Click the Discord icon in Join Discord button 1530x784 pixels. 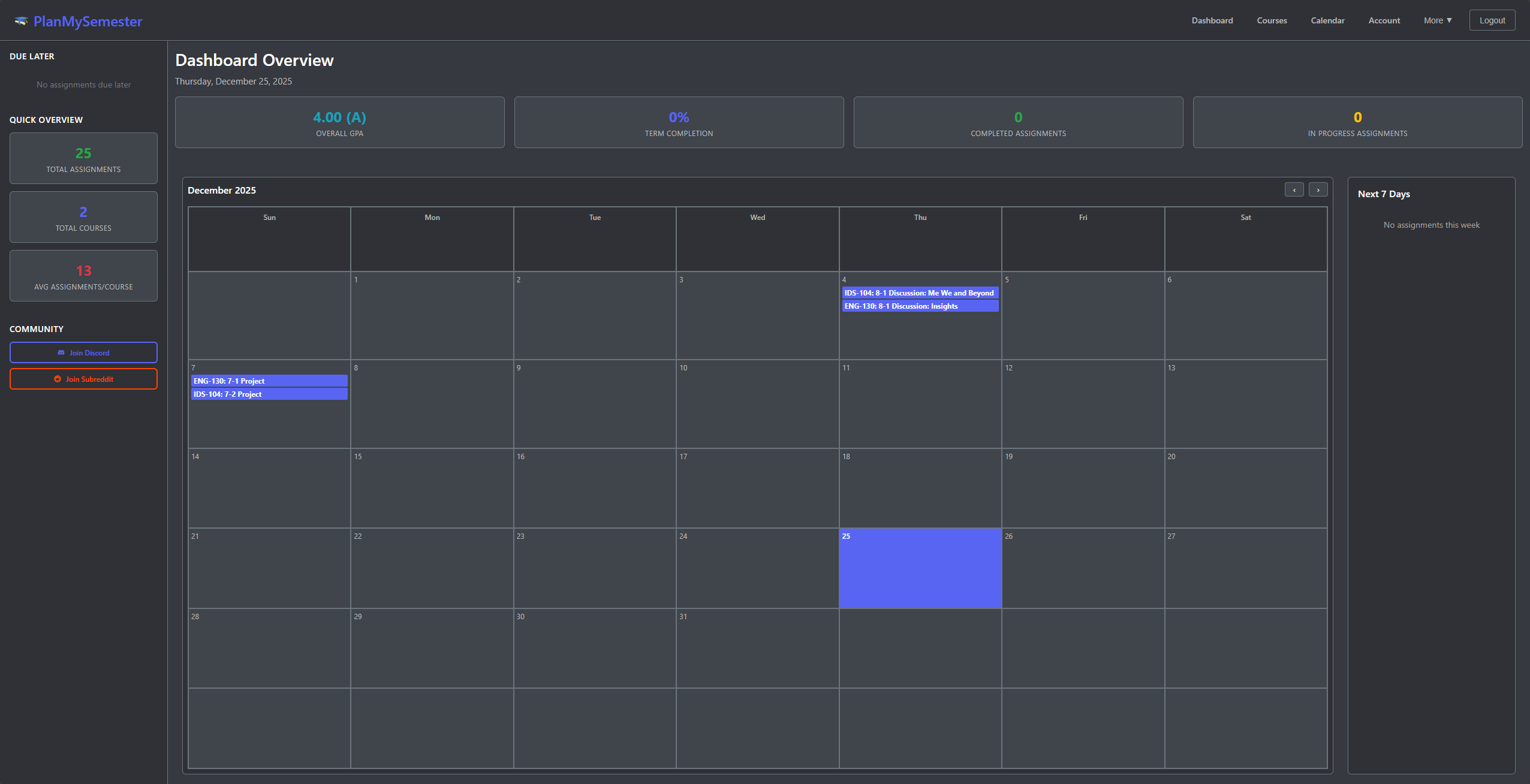[61, 352]
